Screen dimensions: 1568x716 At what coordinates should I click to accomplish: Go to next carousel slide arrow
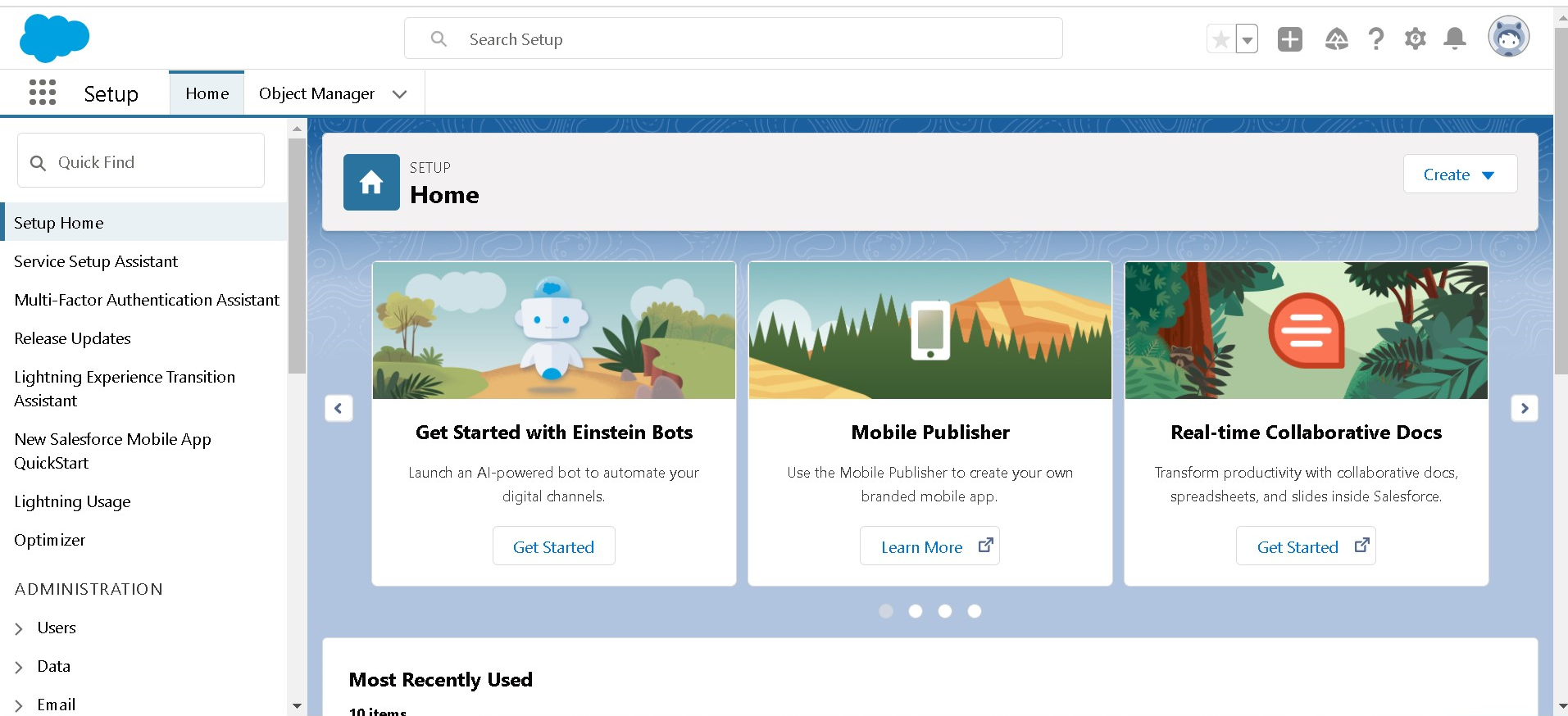coord(1525,408)
